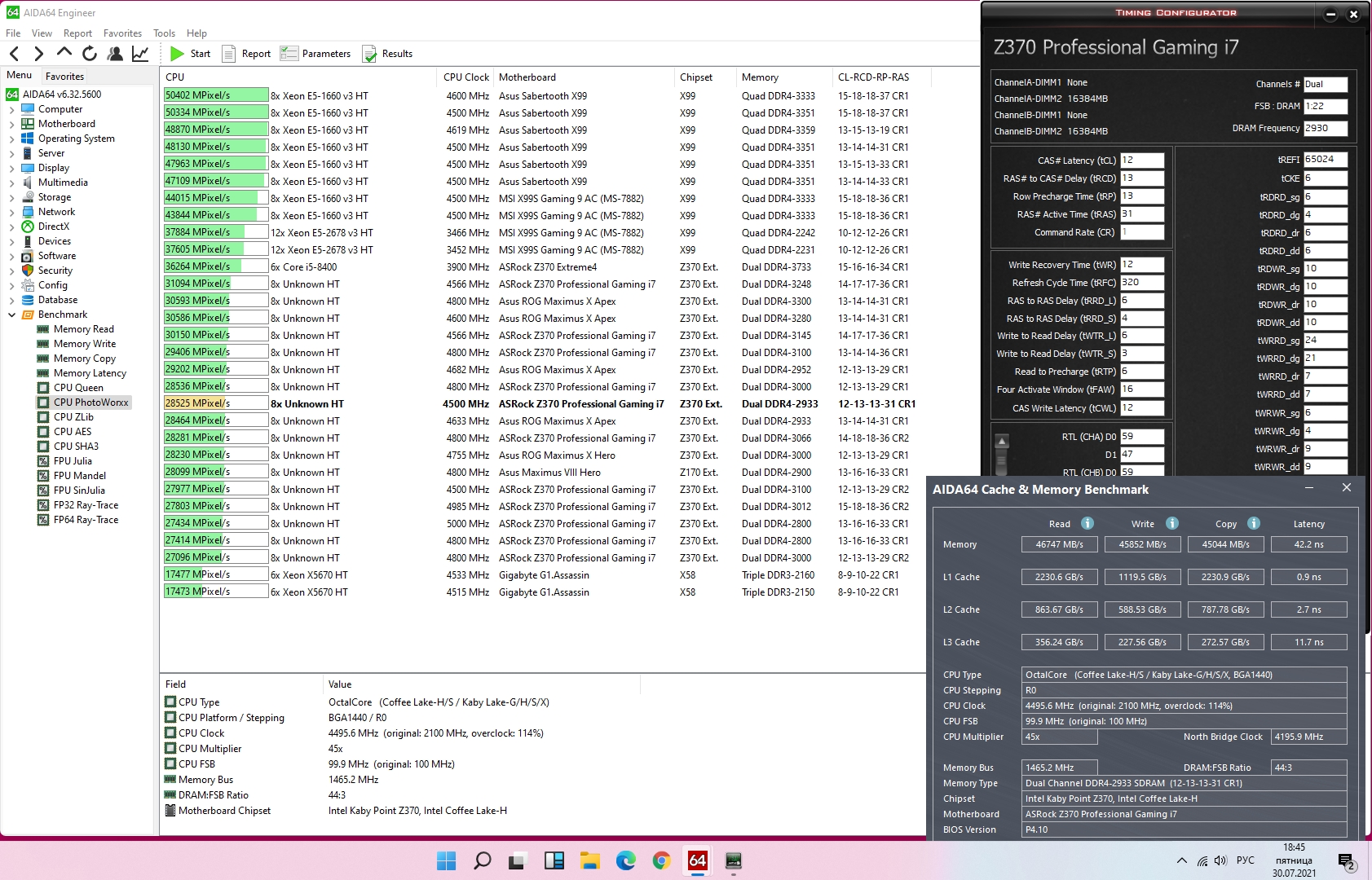Expand the Motherboard tree node
Screen dimensions: 1372x880
[x=11, y=124]
